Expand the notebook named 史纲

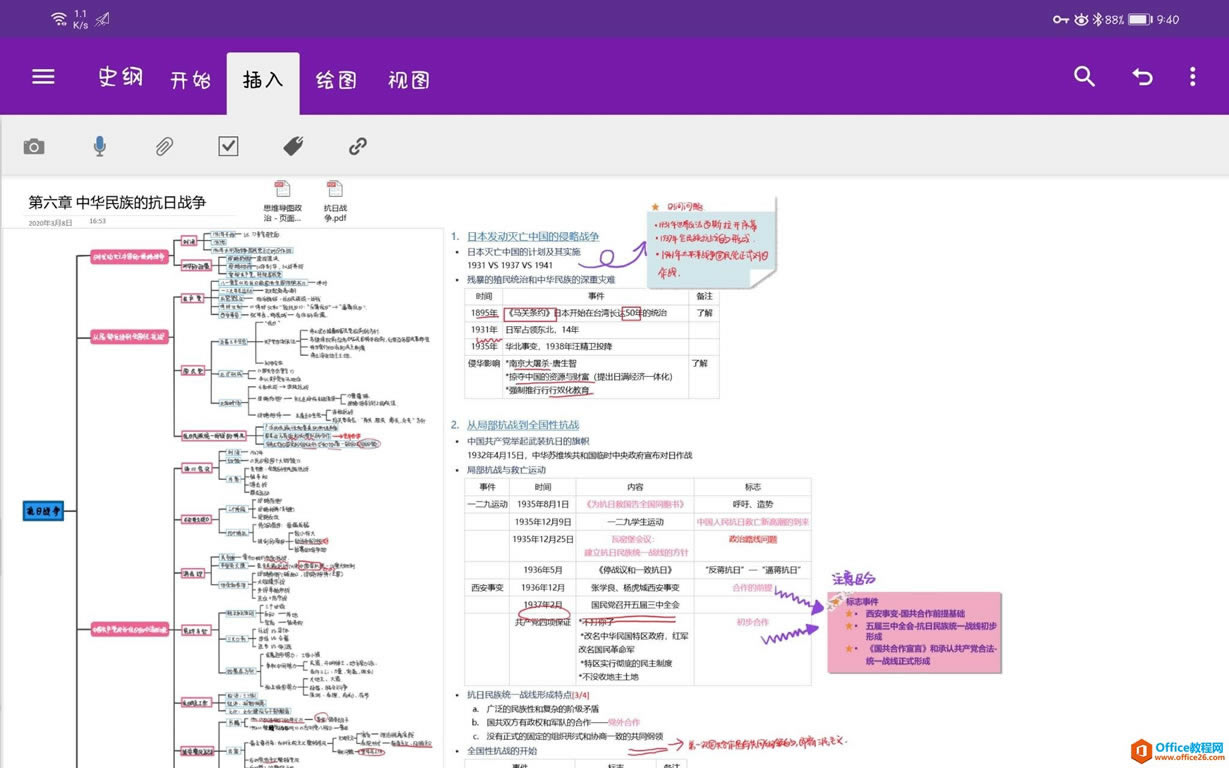120,76
